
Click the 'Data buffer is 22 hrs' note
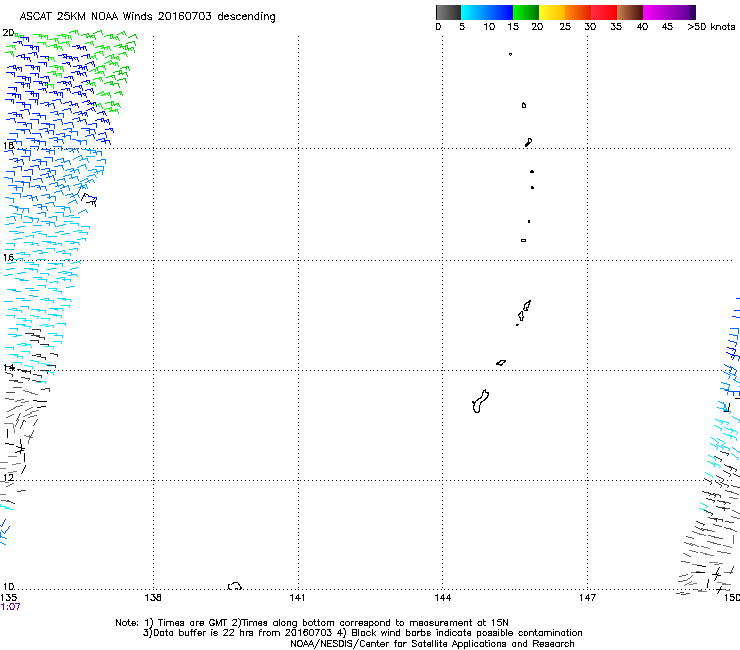tap(237, 633)
